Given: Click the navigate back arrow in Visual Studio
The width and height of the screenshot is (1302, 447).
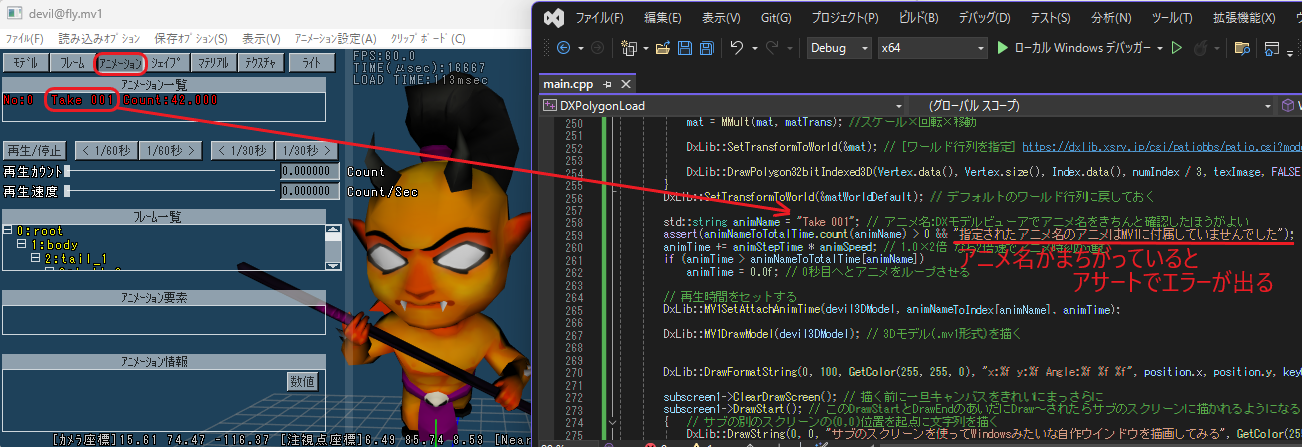Looking at the screenshot, I should (564, 48).
